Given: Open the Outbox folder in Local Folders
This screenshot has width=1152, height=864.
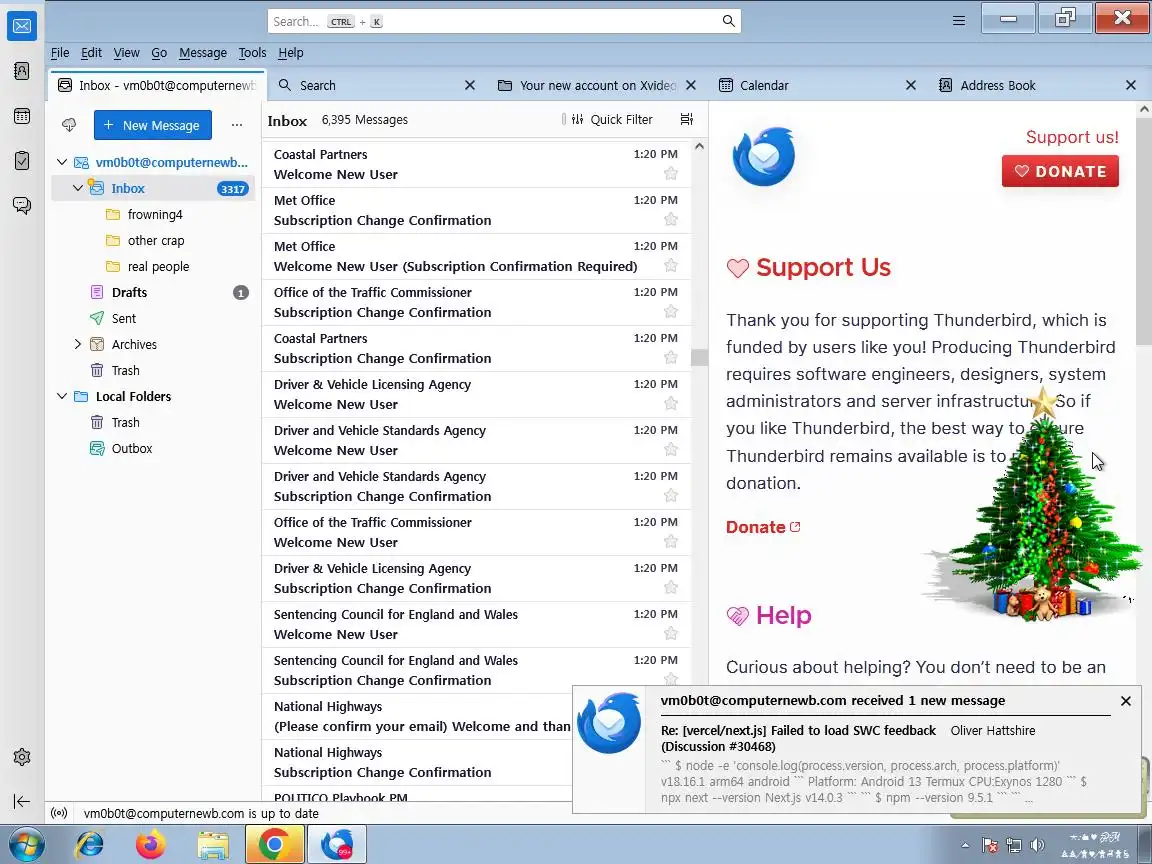Looking at the screenshot, I should [x=153, y=448].
